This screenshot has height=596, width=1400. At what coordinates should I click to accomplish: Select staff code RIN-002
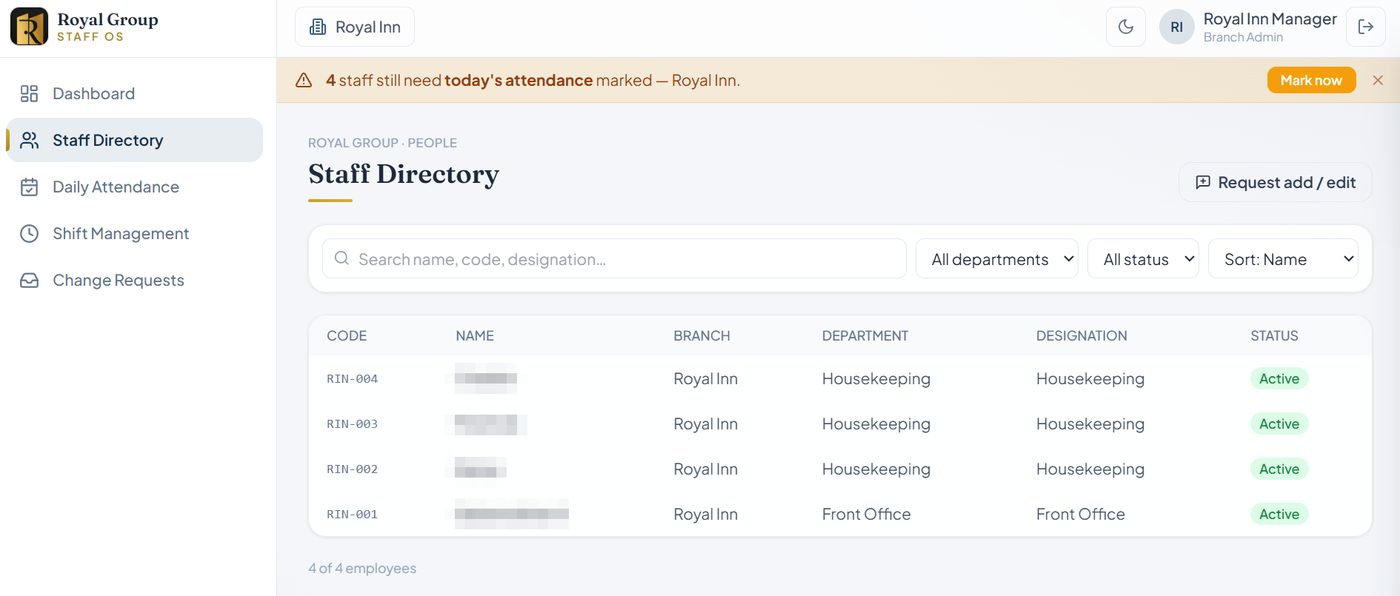(352, 469)
